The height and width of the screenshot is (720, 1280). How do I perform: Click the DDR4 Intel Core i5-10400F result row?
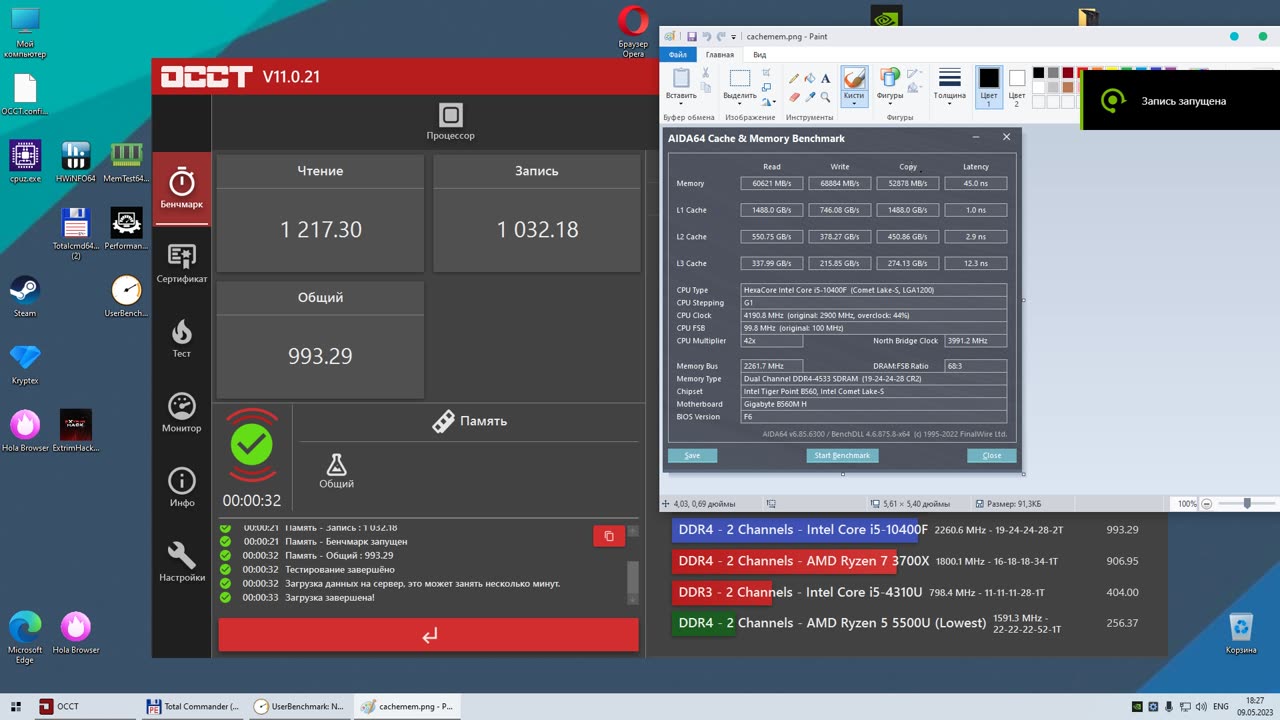click(908, 530)
